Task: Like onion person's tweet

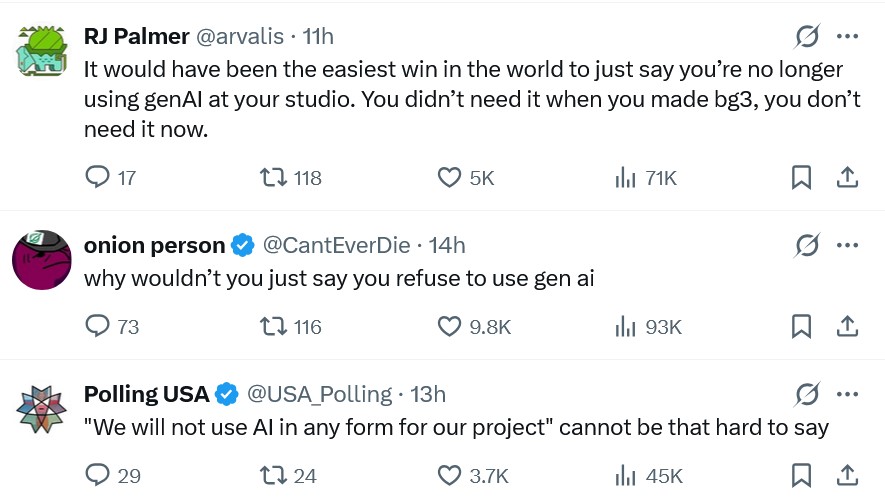Action: tap(449, 326)
